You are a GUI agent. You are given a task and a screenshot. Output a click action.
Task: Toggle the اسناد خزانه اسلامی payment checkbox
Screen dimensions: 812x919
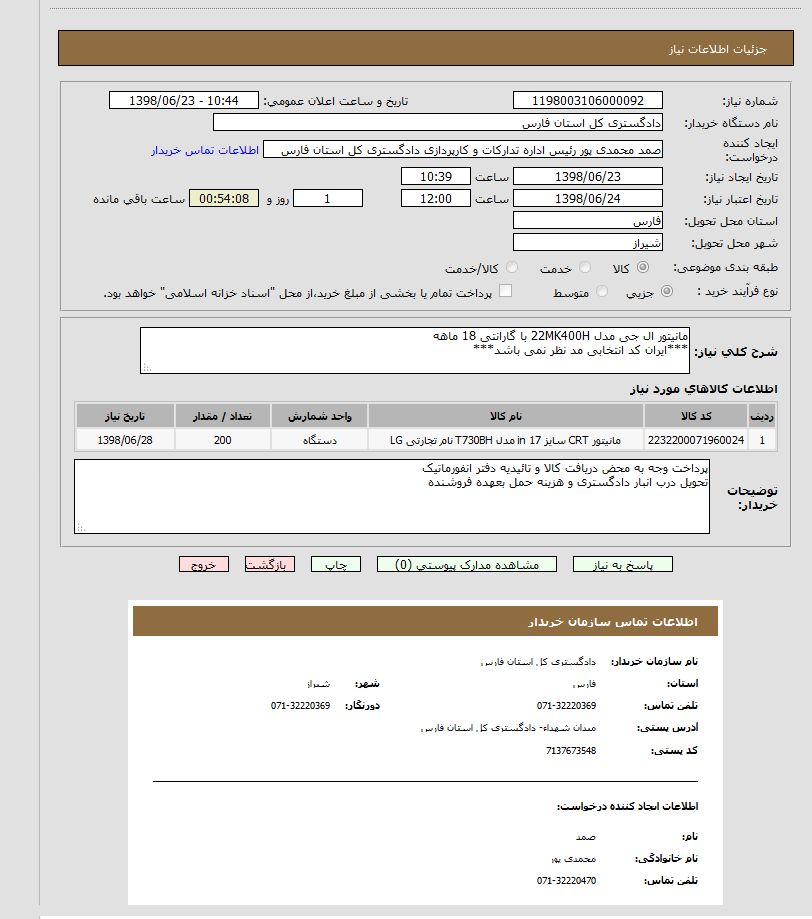(505, 291)
